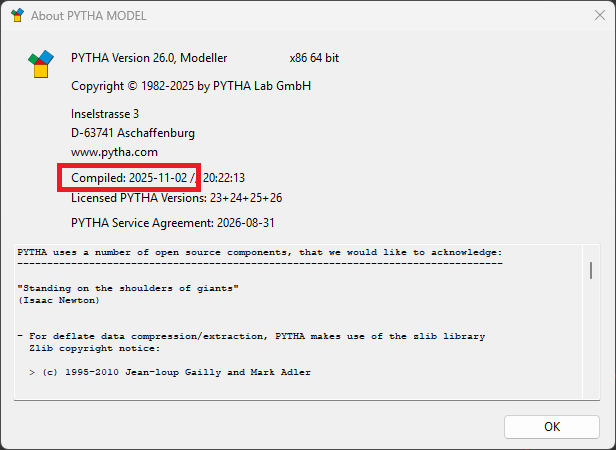Click the D-63741 Aschaffenburg line
This screenshot has height=450, width=616.
(133, 133)
